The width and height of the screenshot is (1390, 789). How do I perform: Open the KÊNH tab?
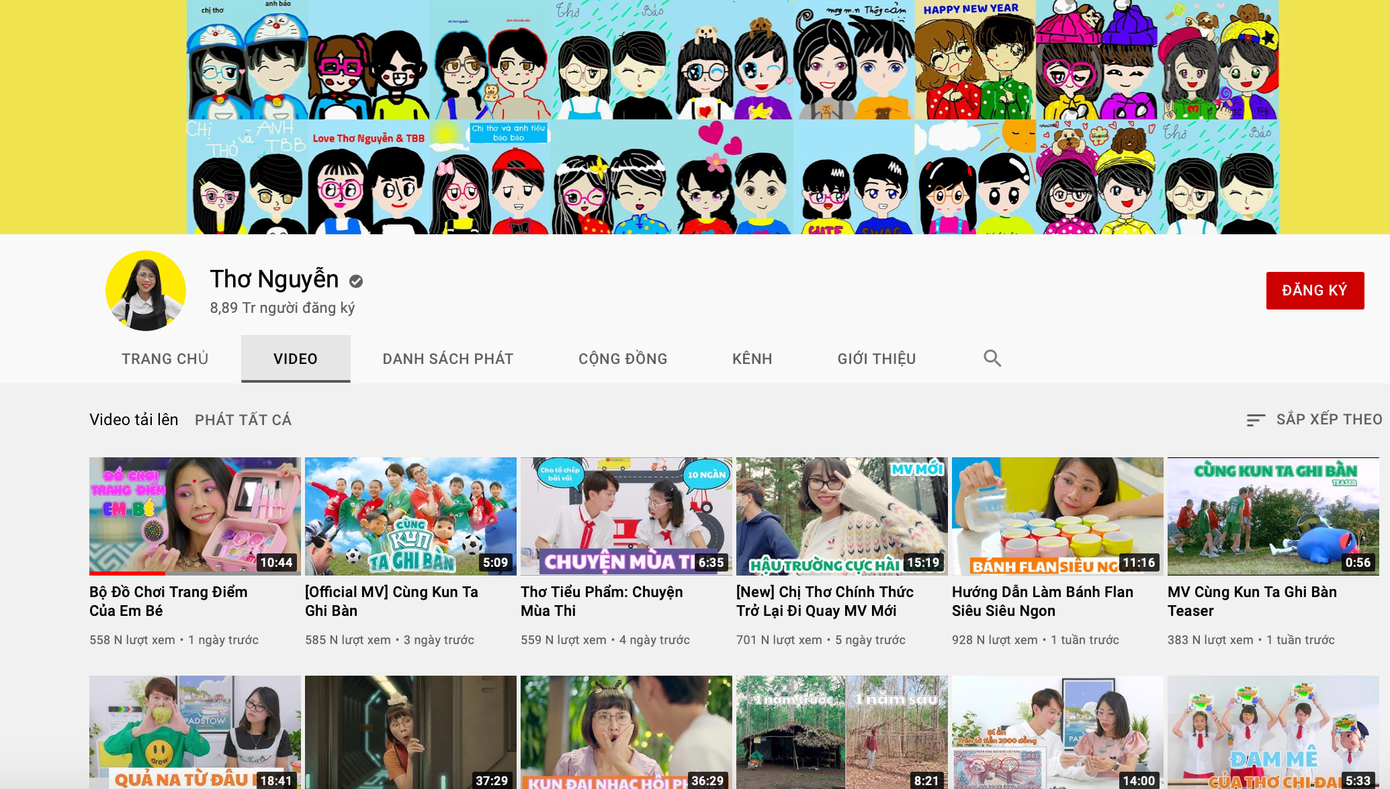(x=751, y=357)
